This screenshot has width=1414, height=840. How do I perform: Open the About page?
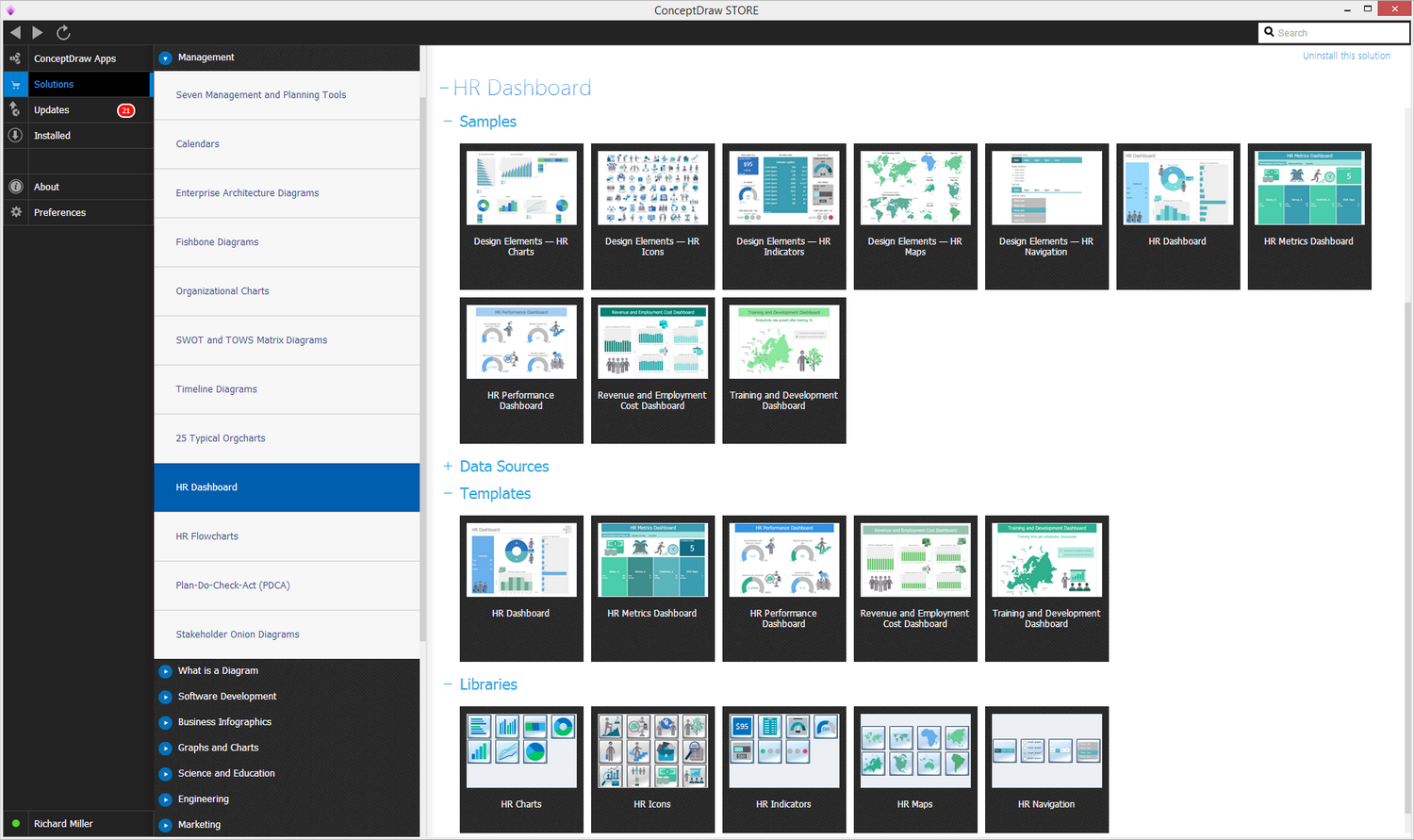pos(47,187)
